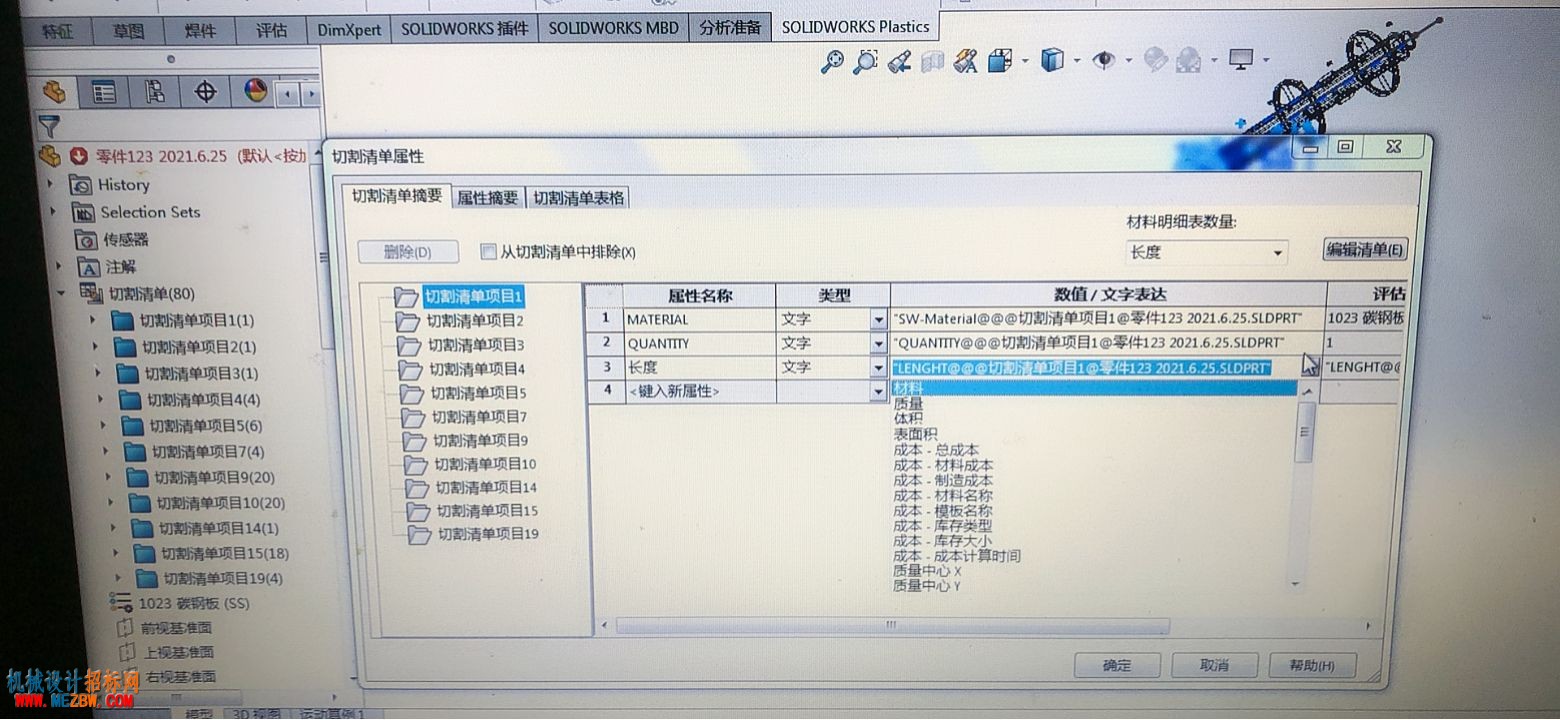Switch to the 属性摘要 tab

click(488, 198)
